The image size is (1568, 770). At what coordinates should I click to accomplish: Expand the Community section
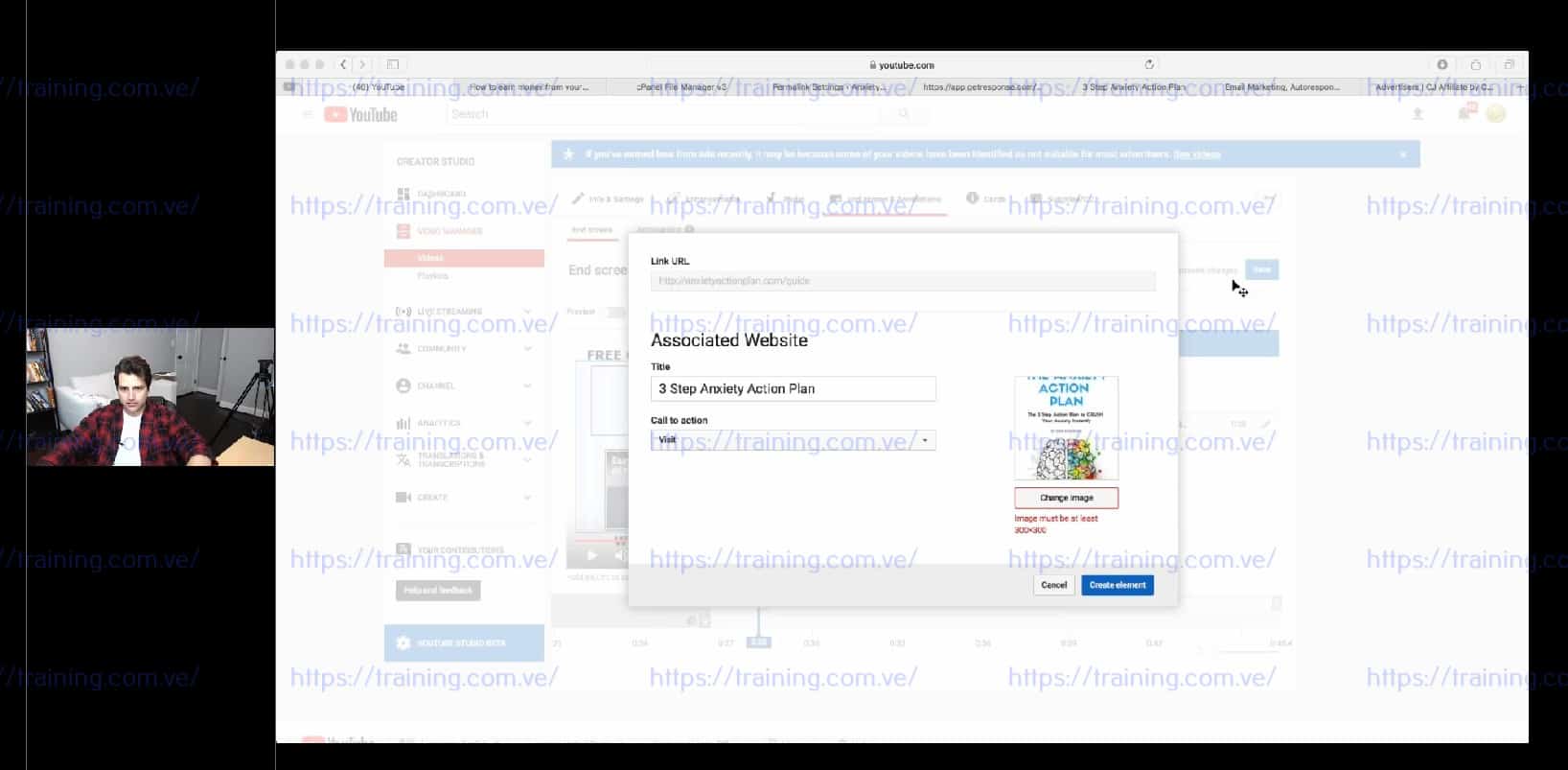point(527,348)
